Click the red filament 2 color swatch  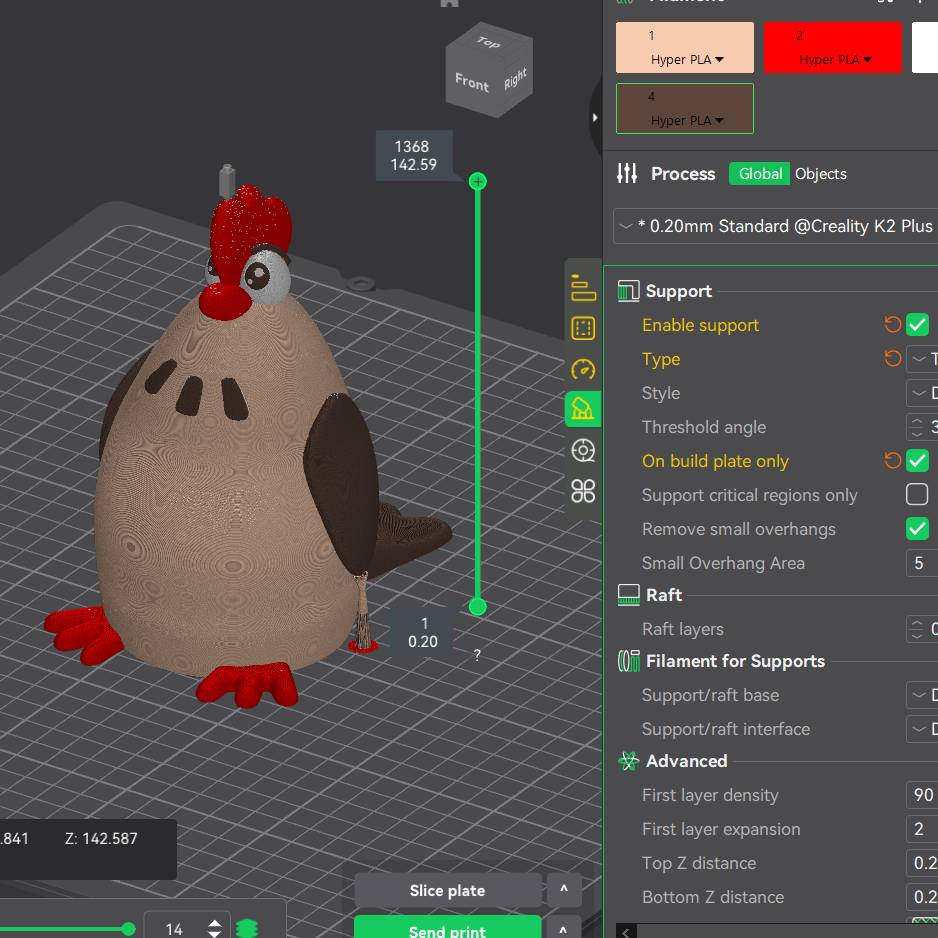pyautogui.click(x=832, y=47)
